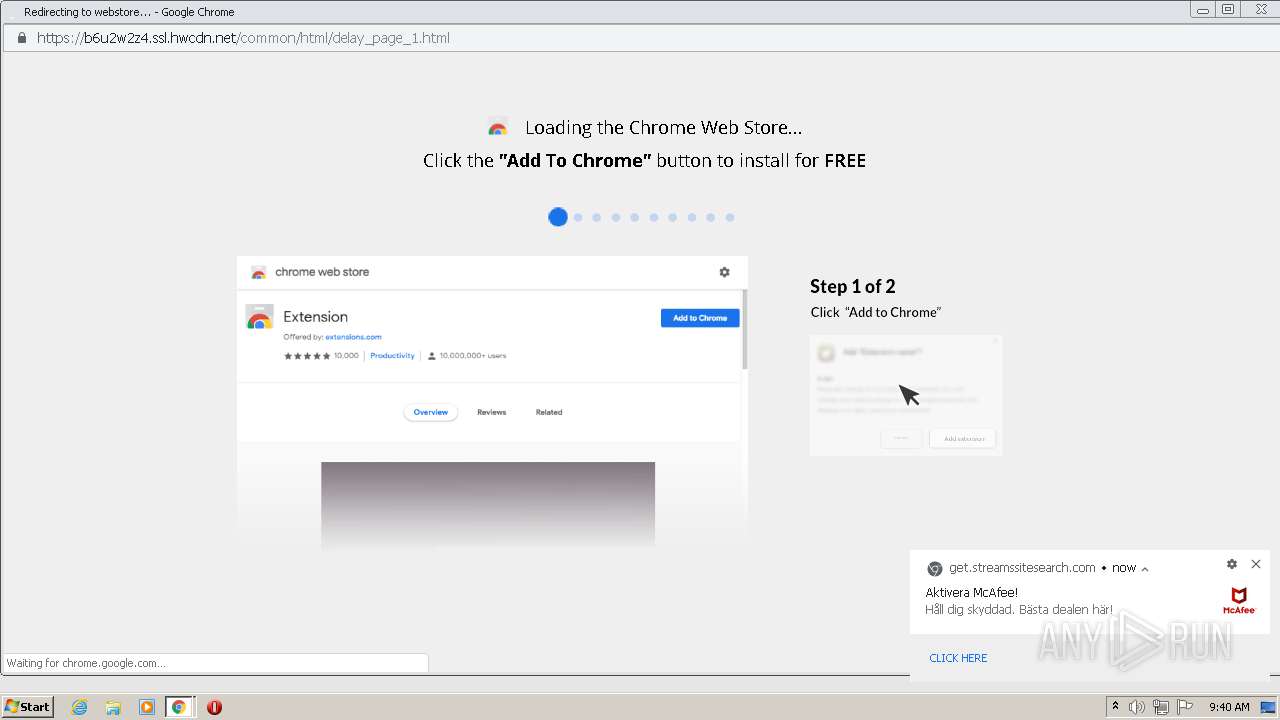The image size is (1280, 720).
Task: Click the Chrome Web Store logo beside Loading text
Action: (498, 128)
